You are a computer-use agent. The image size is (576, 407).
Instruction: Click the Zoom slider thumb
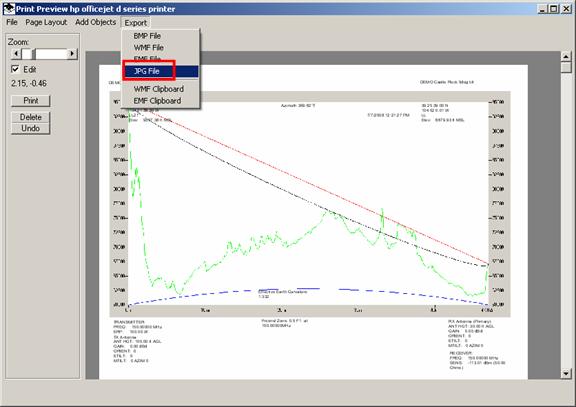coord(28,54)
